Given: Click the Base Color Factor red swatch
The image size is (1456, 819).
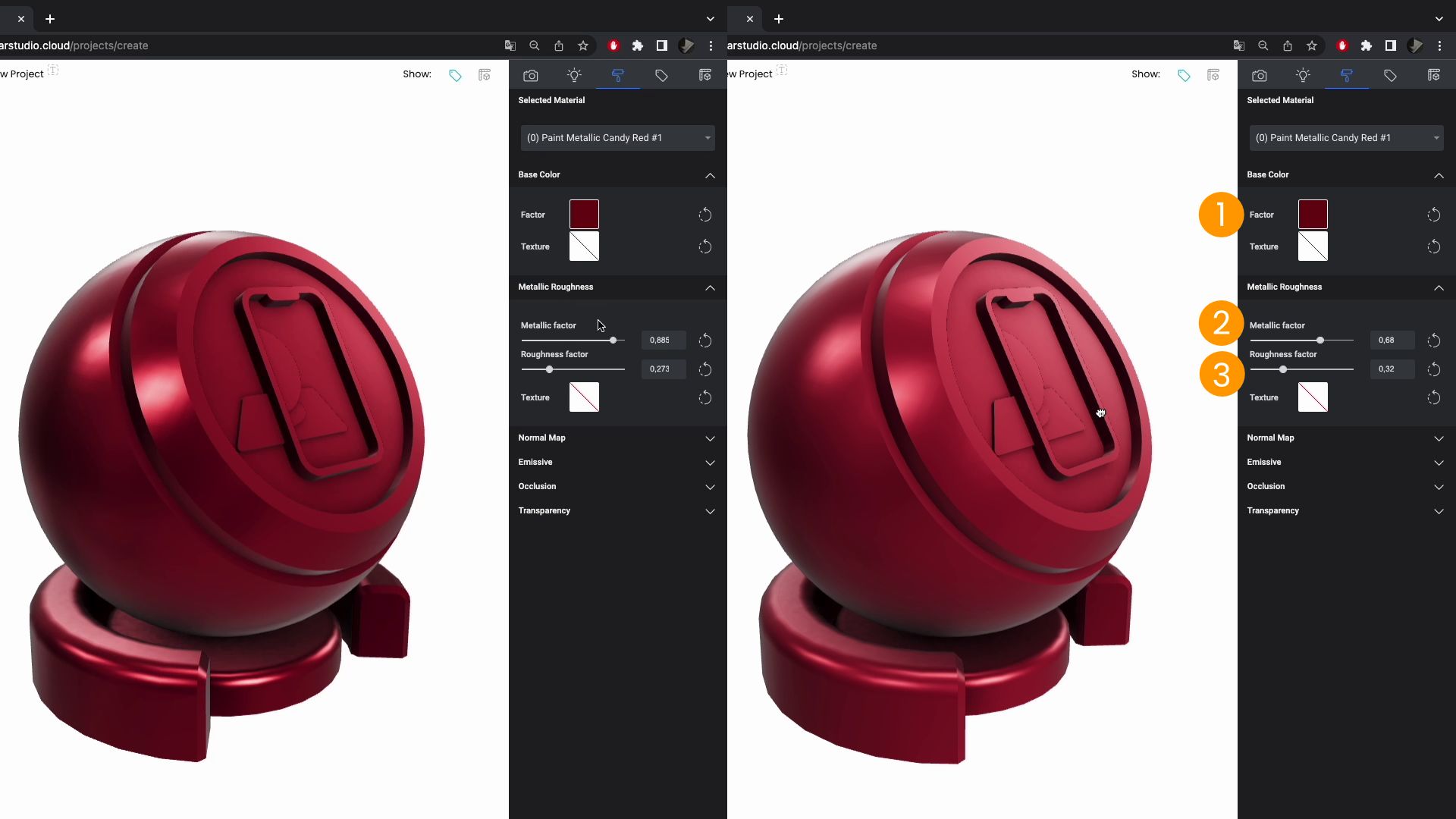Looking at the screenshot, I should tap(584, 215).
